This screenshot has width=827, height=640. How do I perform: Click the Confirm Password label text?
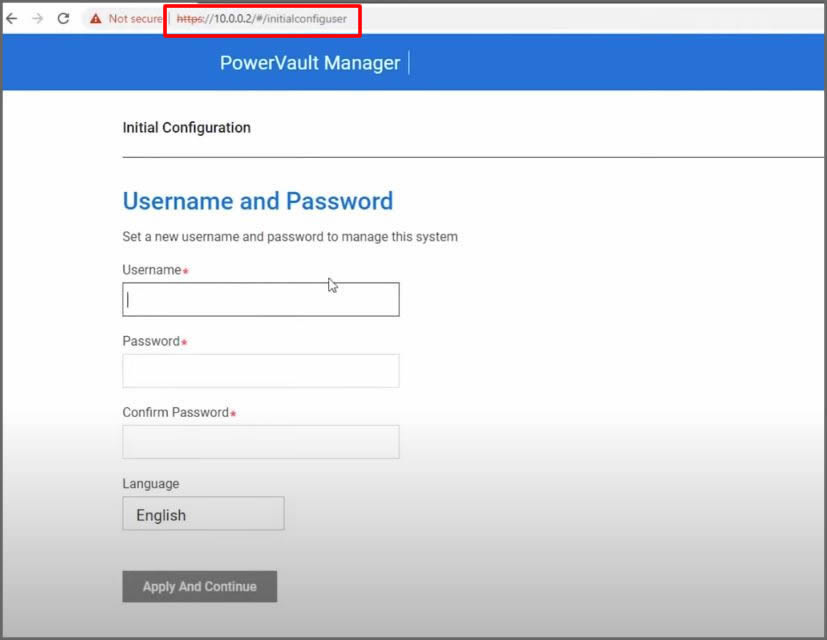pyautogui.click(x=175, y=412)
